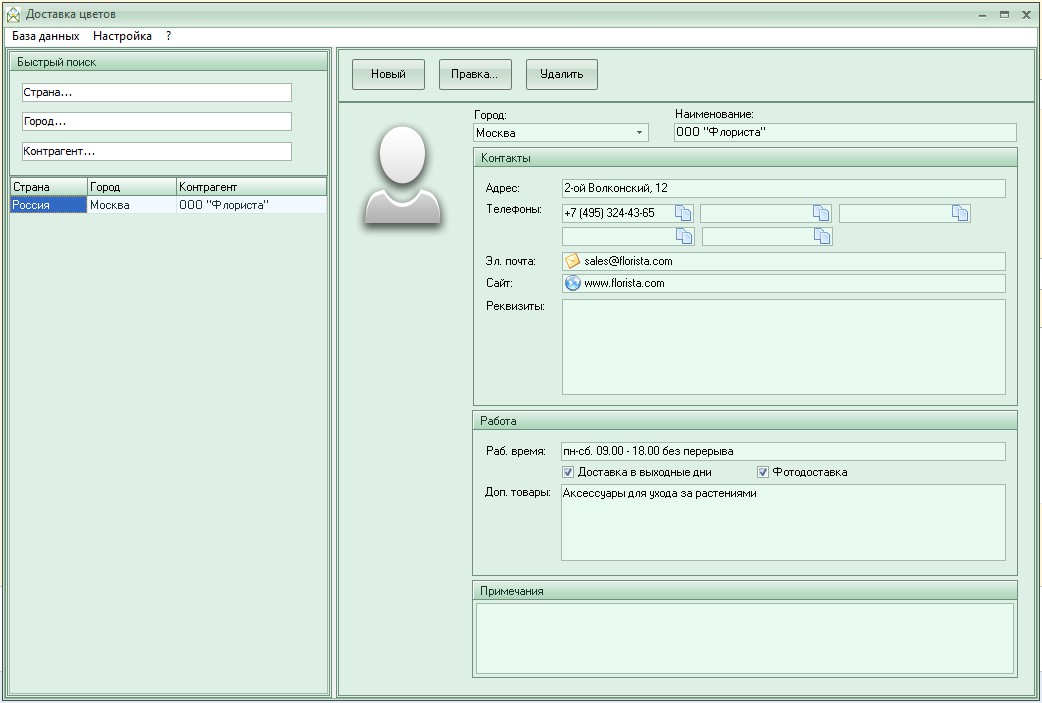The width and height of the screenshot is (1042, 703).
Task: Toggle the Доставка в выходные дни checkbox
Action: click(568, 472)
